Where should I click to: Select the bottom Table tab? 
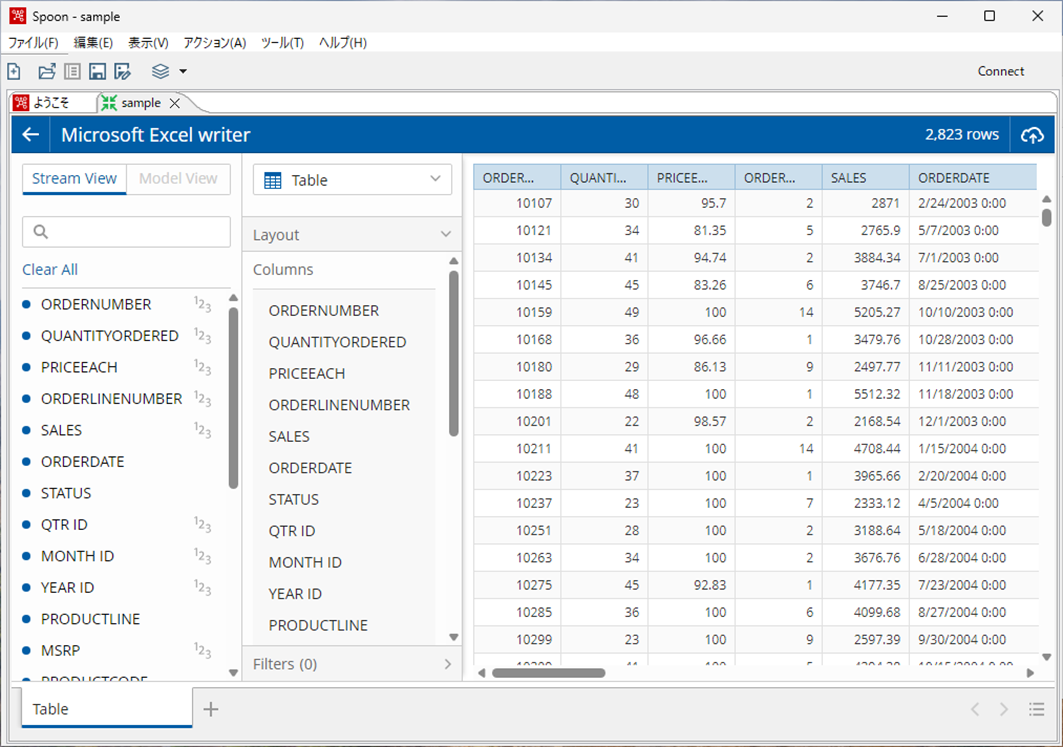click(x=107, y=708)
